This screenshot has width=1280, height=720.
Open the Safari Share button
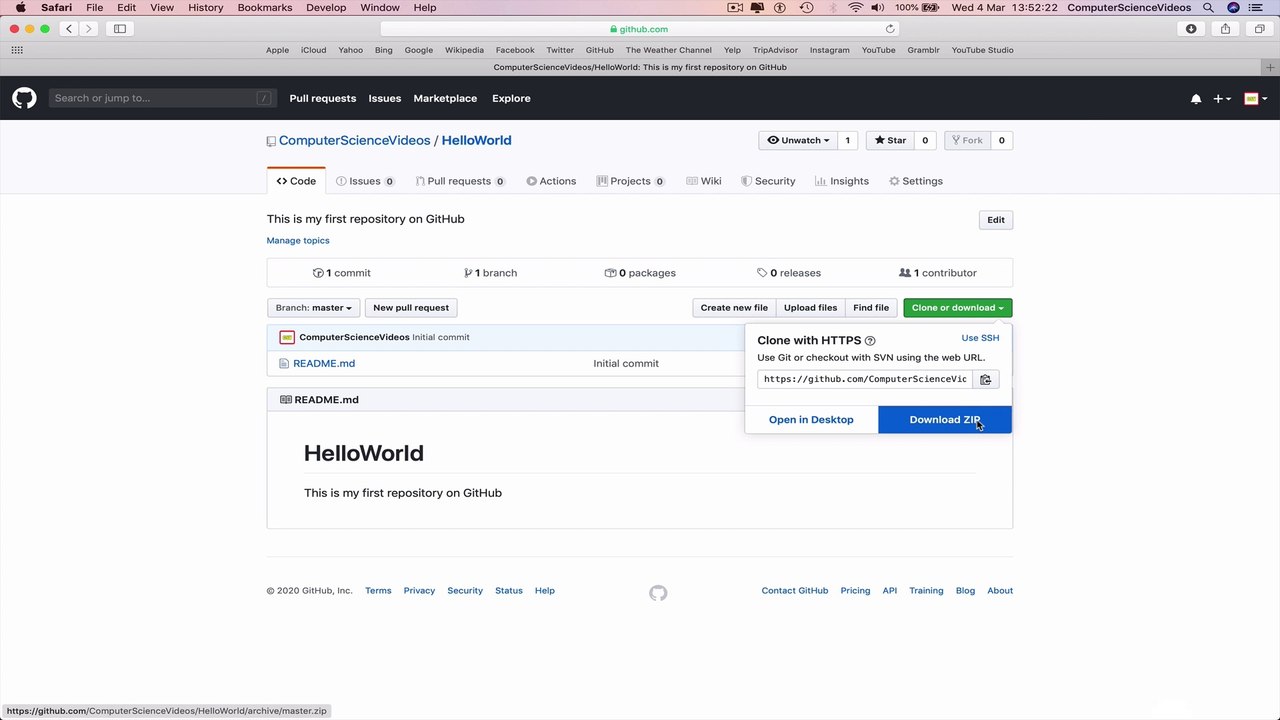[1225, 29]
